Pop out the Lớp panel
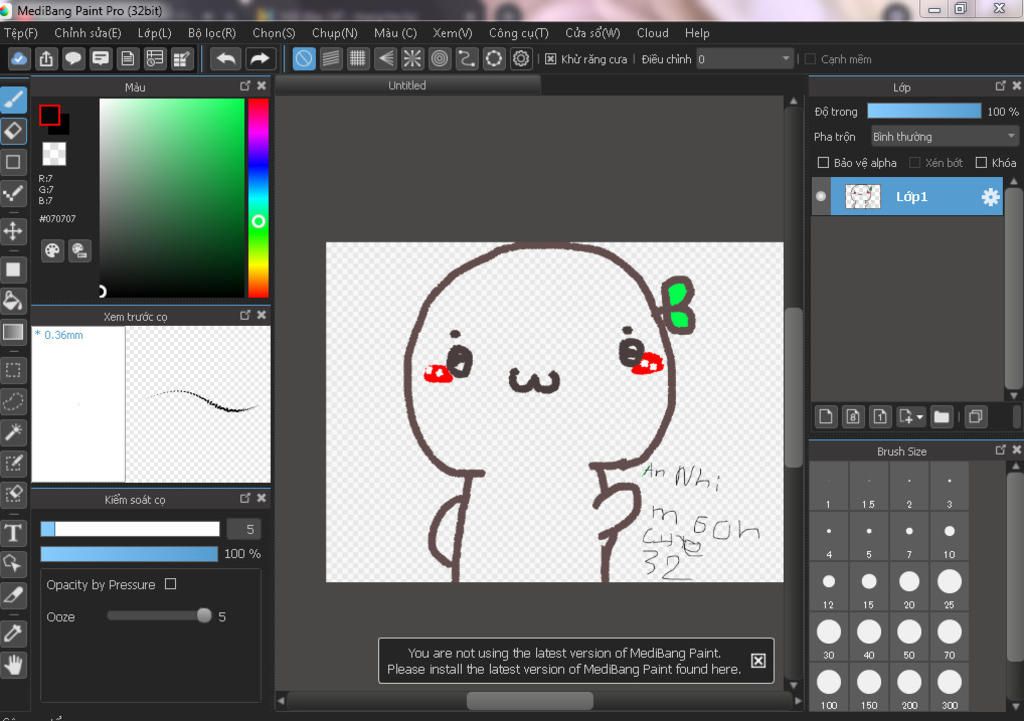 [x=1000, y=86]
